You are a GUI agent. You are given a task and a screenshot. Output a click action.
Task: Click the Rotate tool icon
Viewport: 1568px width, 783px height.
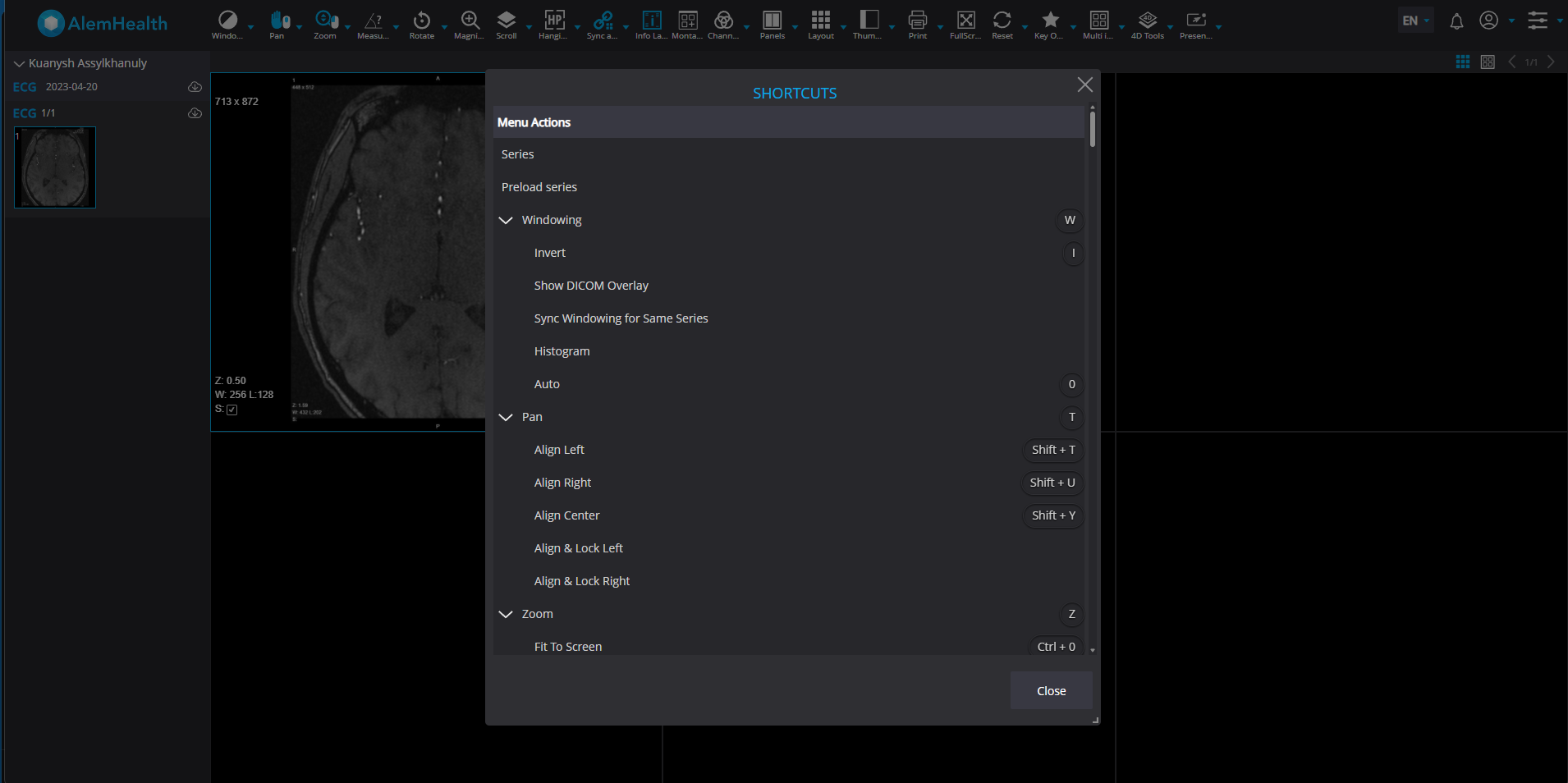pos(422,20)
